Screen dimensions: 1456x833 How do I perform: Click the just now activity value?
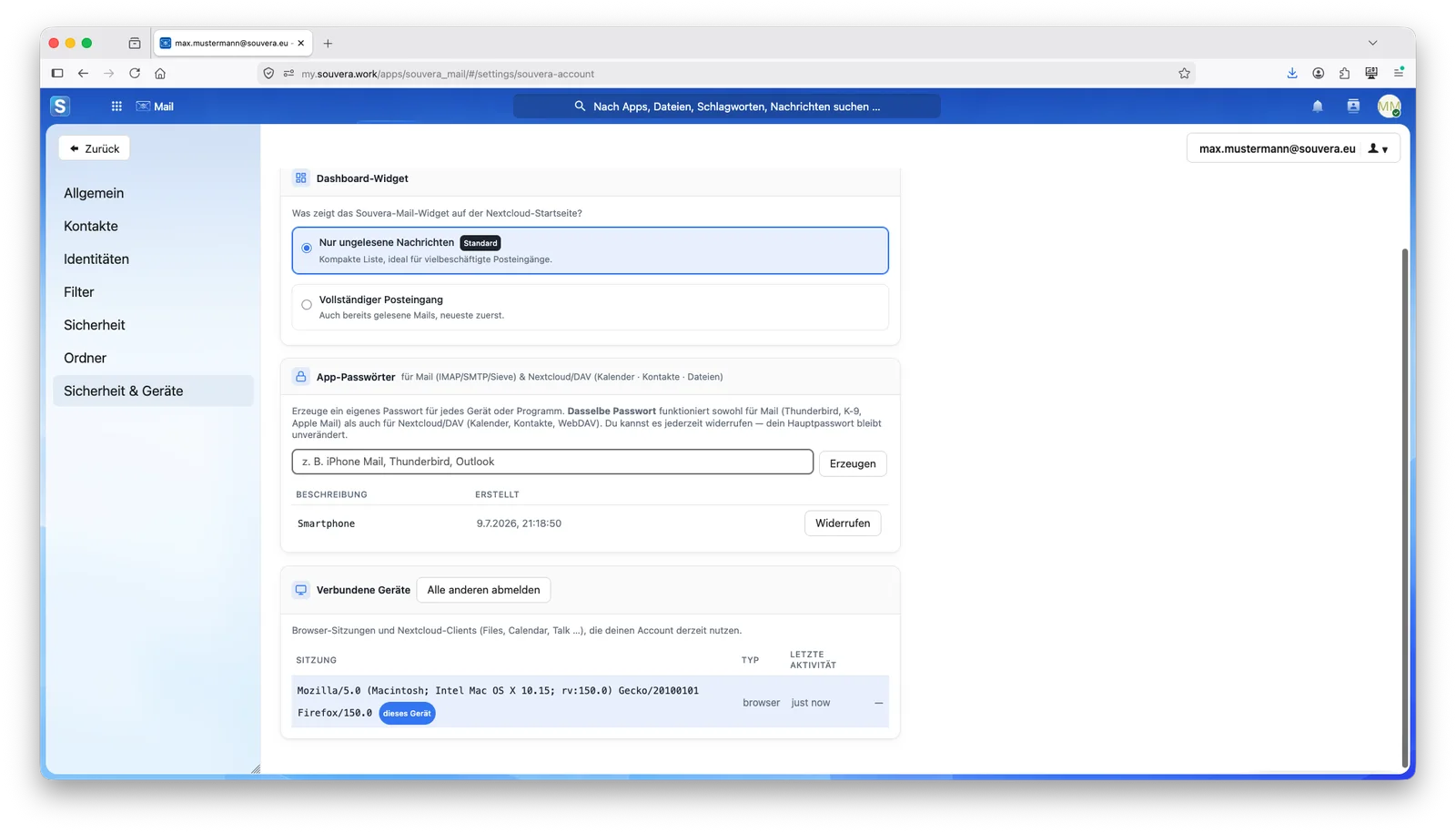click(x=811, y=703)
